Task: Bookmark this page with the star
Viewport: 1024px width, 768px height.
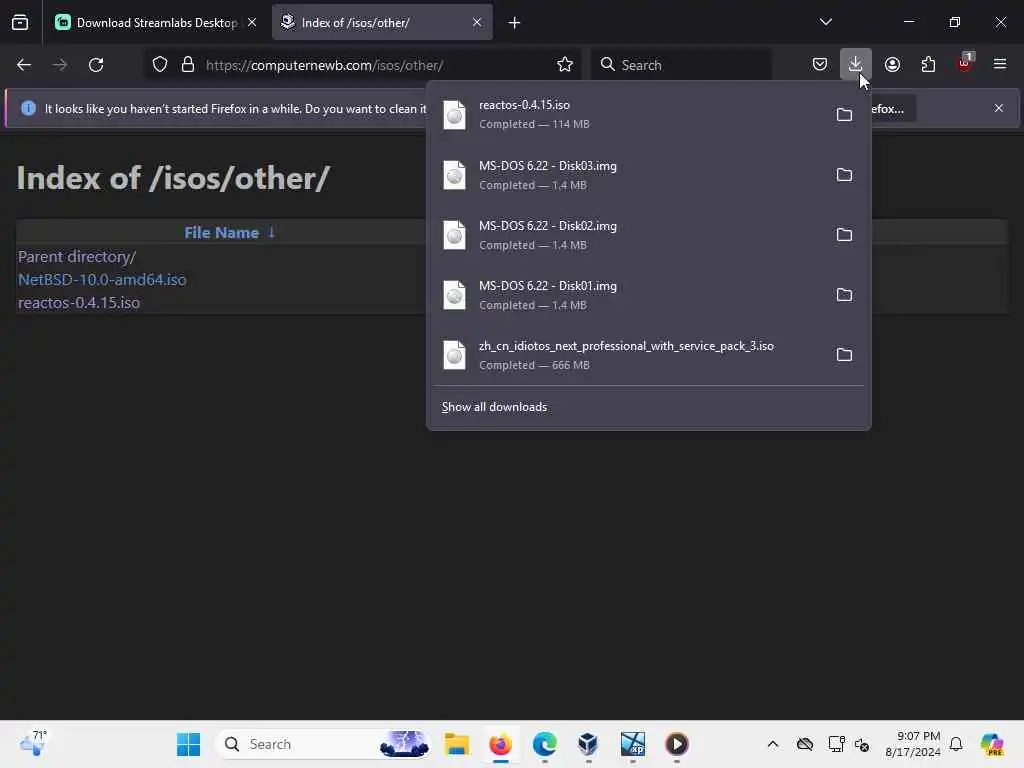Action: [x=565, y=65]
